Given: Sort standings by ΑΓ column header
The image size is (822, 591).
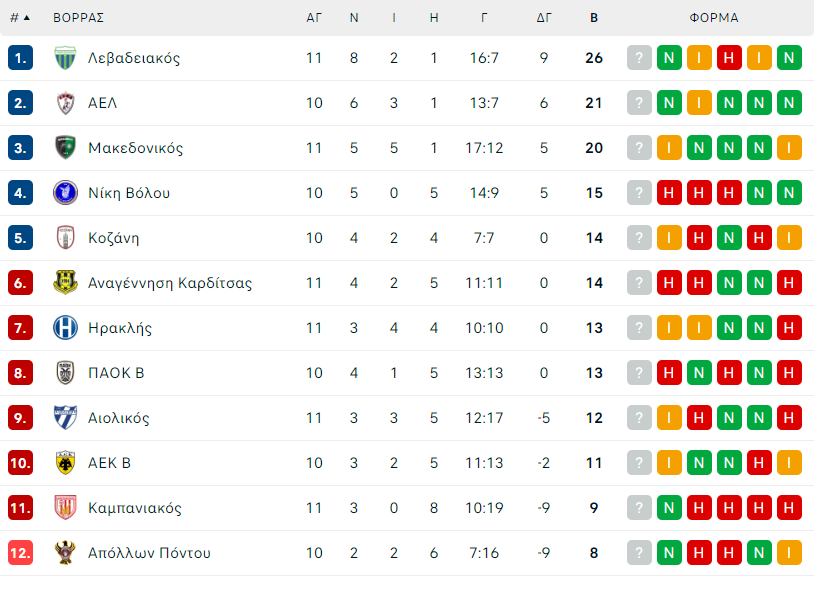Looking at the screenshot, I should tap(314, 18).
